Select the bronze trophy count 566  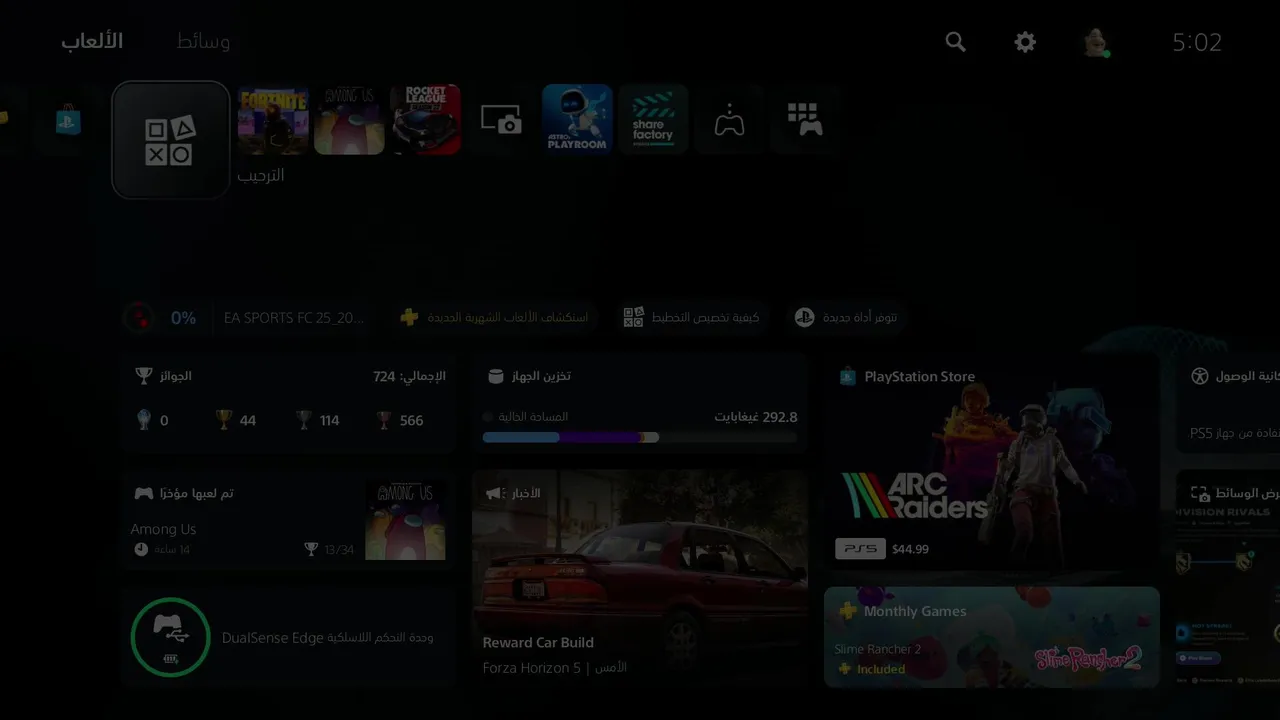tap(400, 420)
